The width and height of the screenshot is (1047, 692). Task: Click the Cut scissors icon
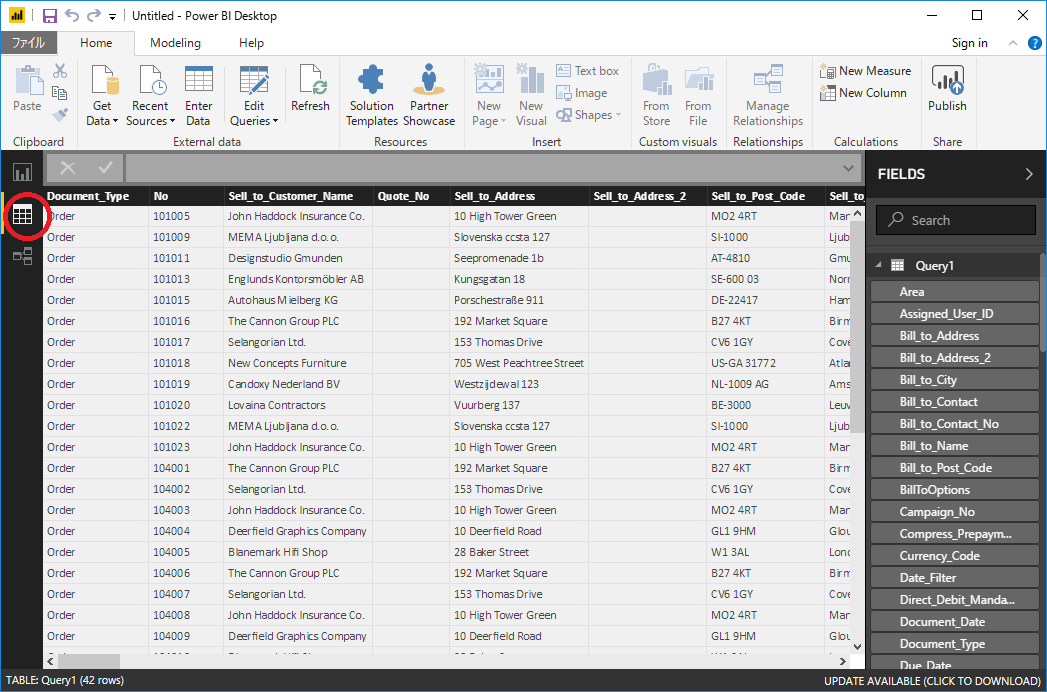point(60,71)
